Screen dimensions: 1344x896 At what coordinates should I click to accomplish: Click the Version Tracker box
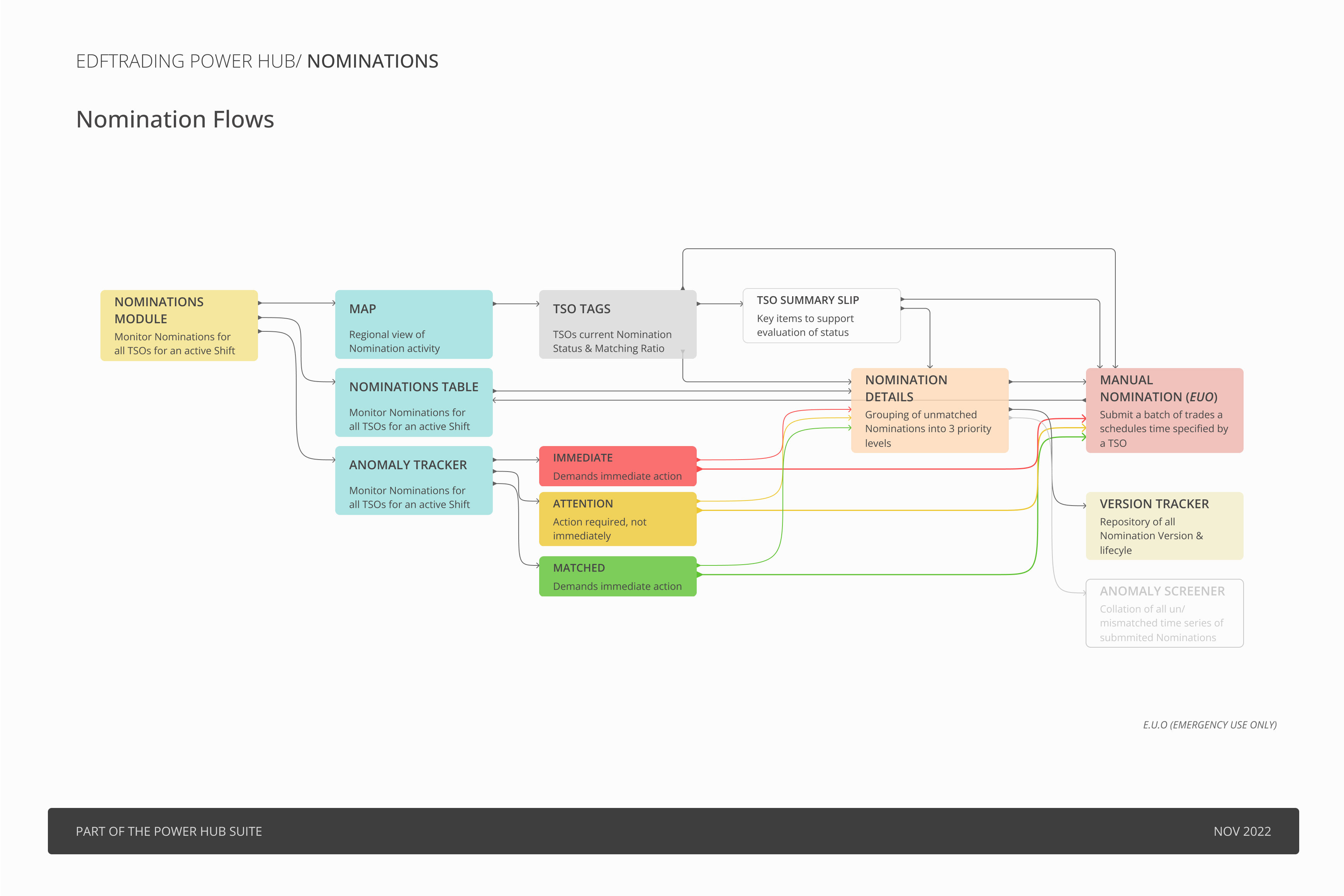click(1164, 526)
